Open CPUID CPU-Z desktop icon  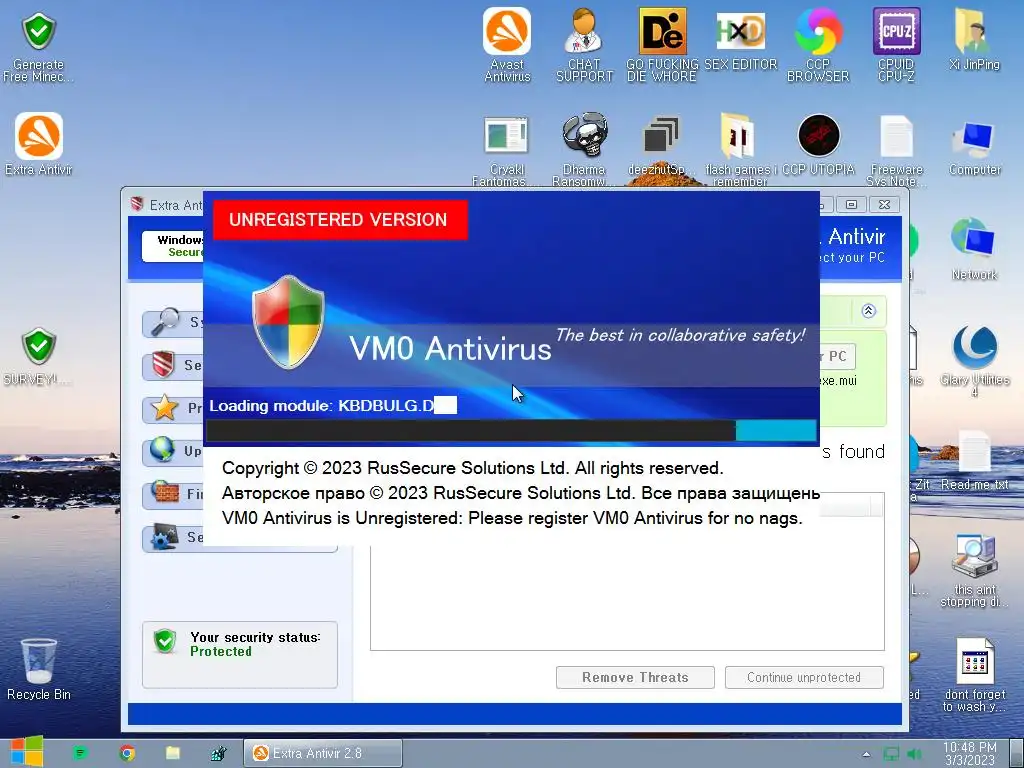[897, 44]
